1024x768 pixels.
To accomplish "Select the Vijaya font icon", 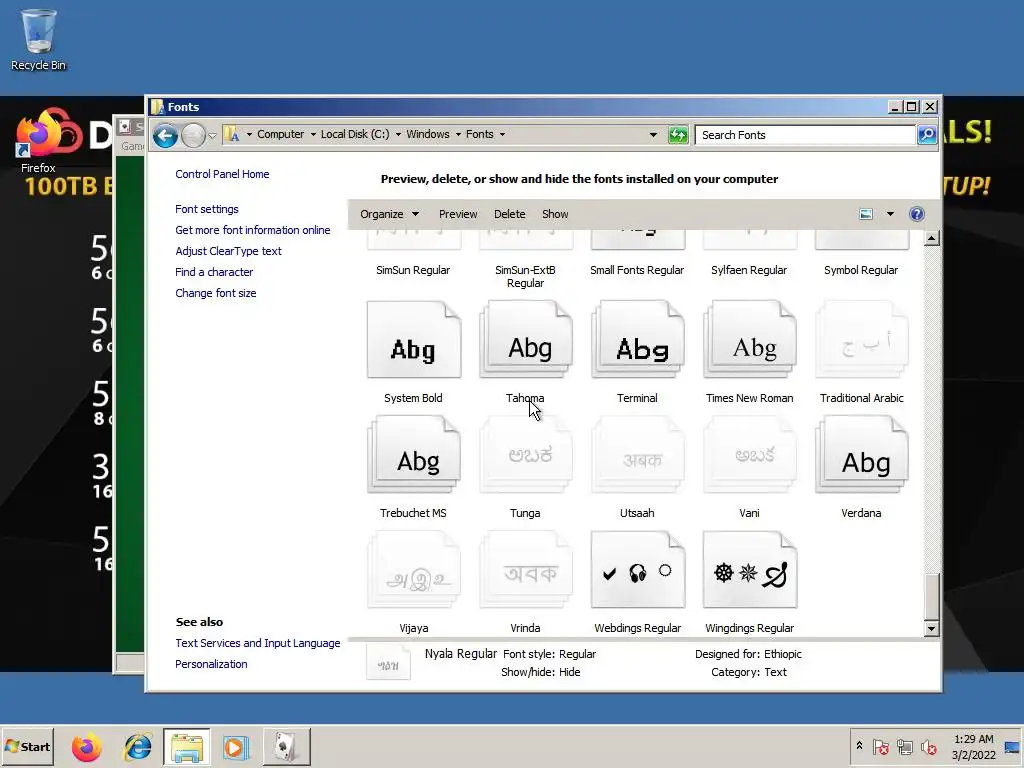I will (x=414, y=569).
